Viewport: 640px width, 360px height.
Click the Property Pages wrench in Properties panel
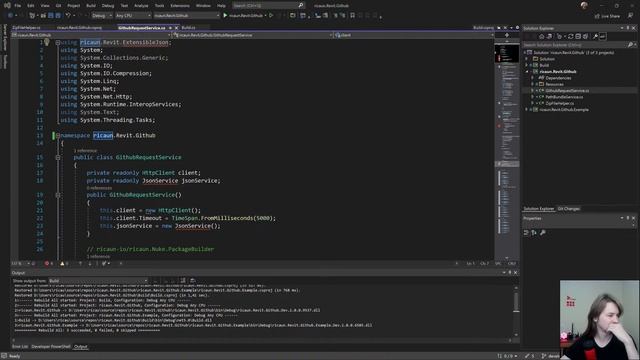542,233
